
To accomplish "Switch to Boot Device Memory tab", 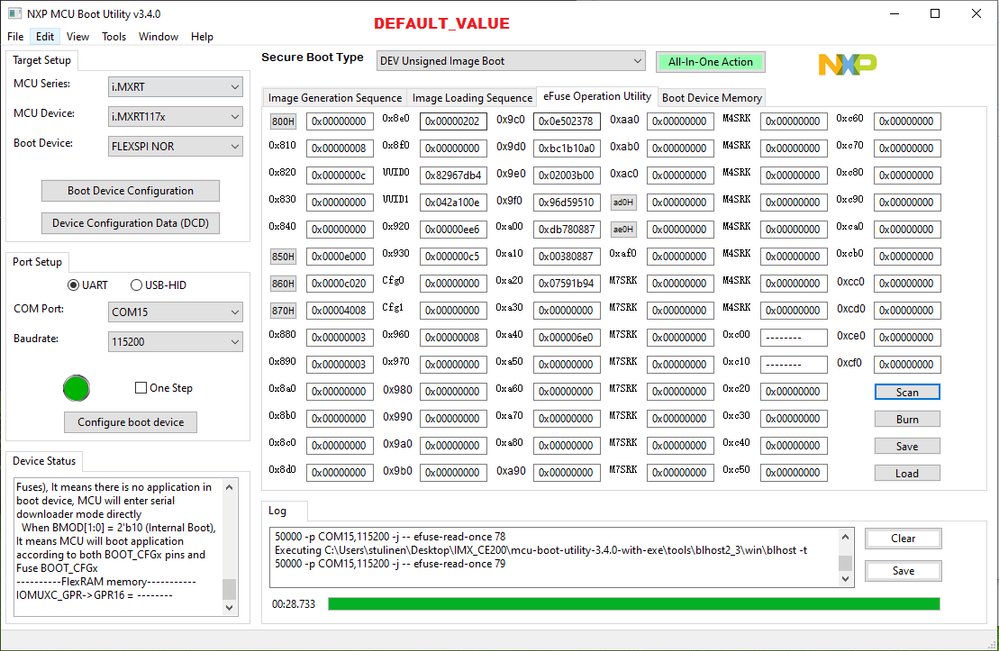I will tap(712, 97).
